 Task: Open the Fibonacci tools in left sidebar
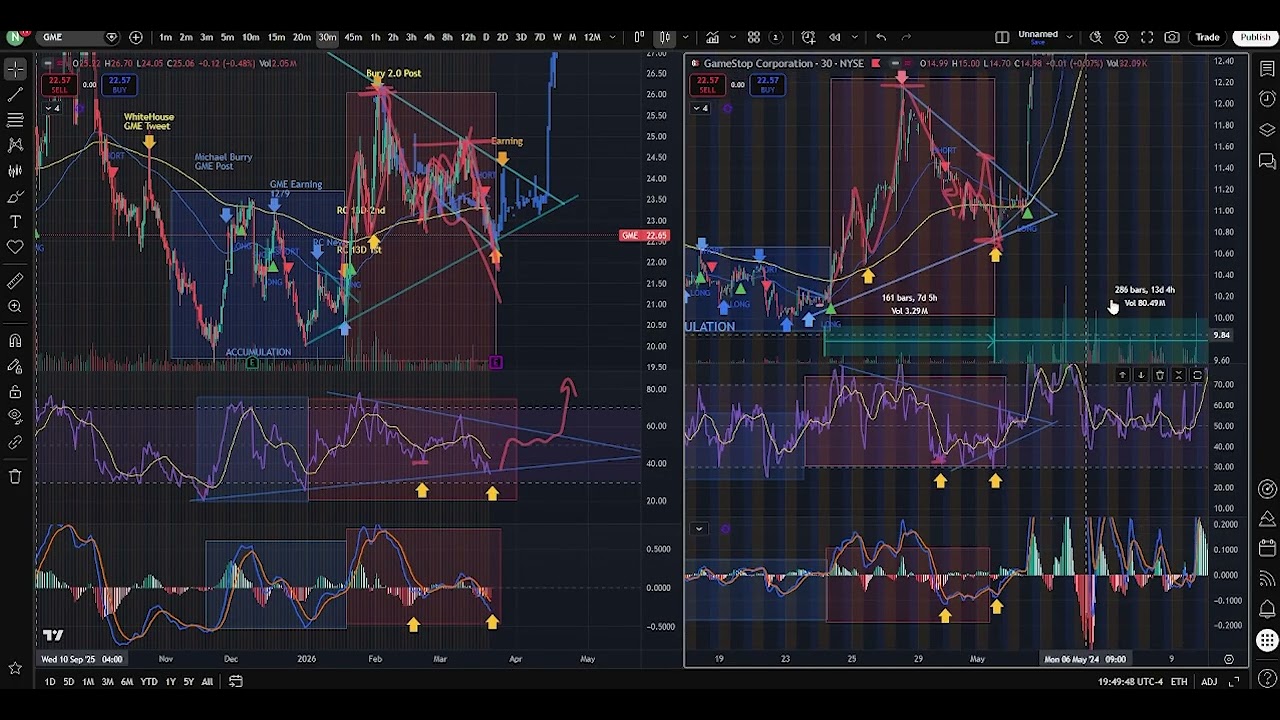click(15, 120)
